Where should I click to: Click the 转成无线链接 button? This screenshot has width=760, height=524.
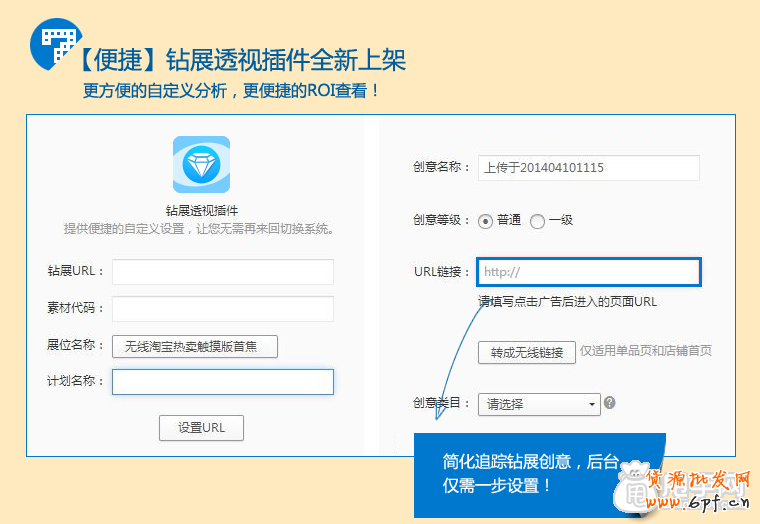[x=527, y=352]
